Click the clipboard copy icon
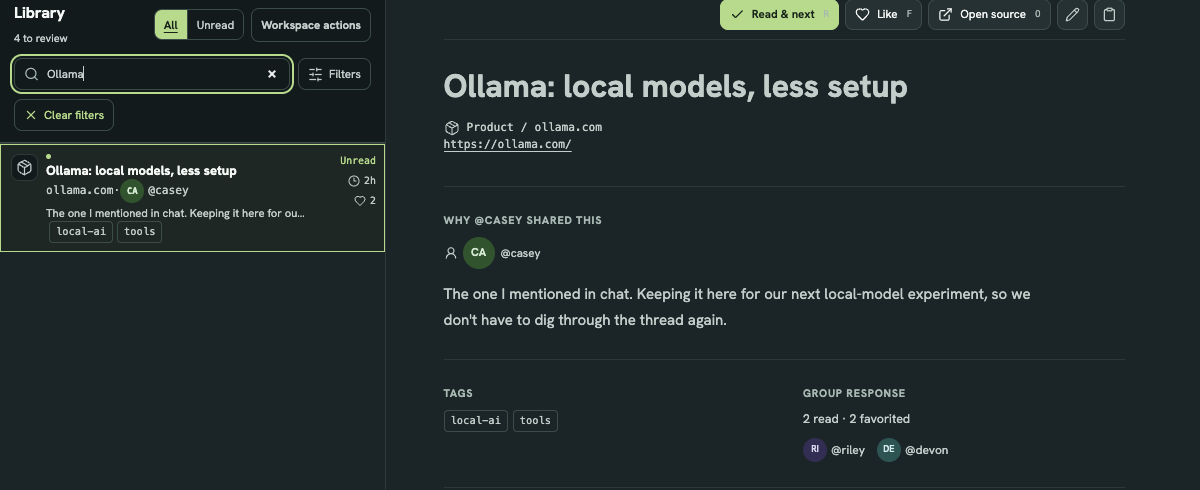Image resolution: width=1200 pixels, height=490 pixels. (1109, 15)
